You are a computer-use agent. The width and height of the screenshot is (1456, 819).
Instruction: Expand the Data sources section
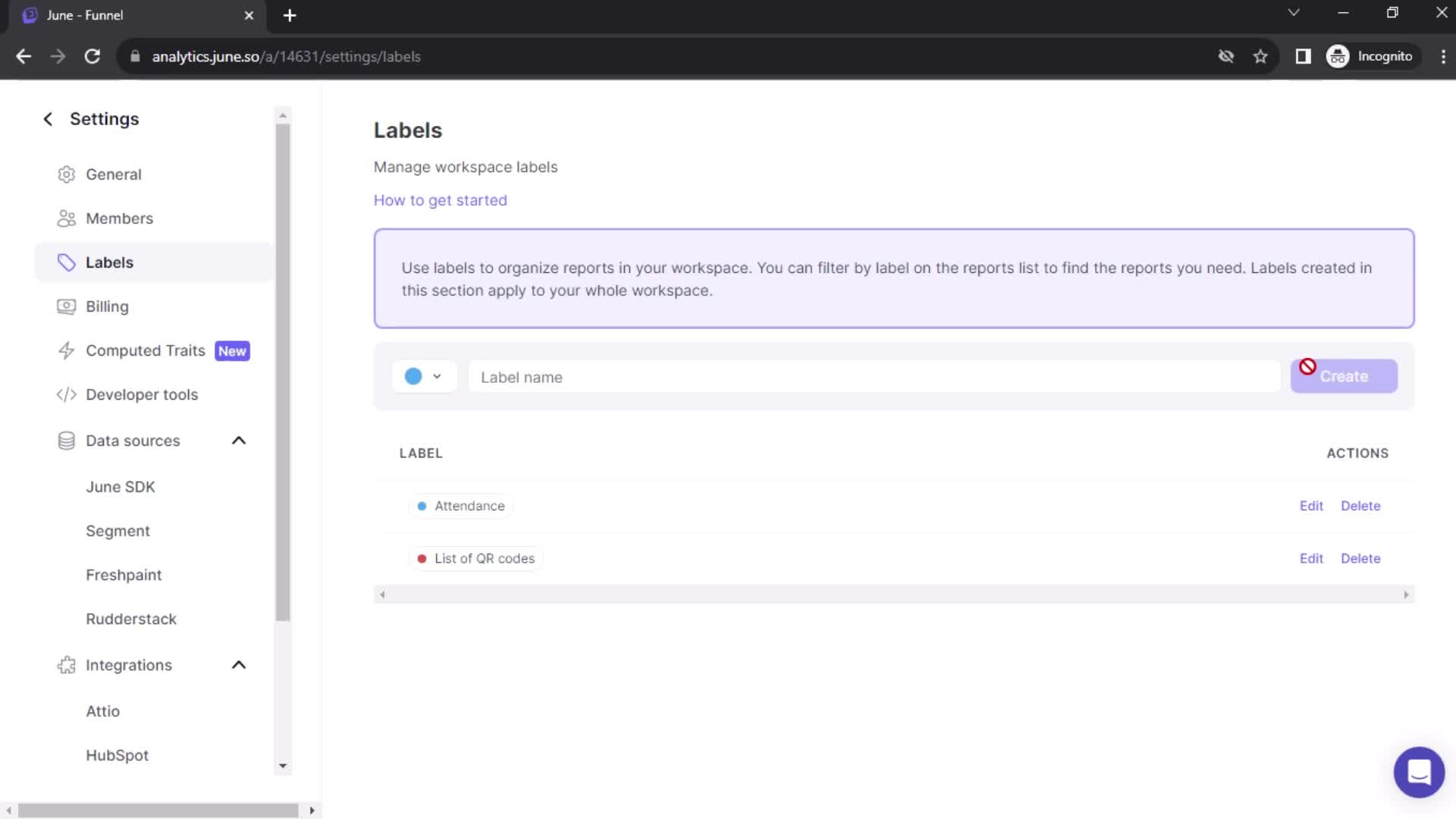tap(240, 441)
